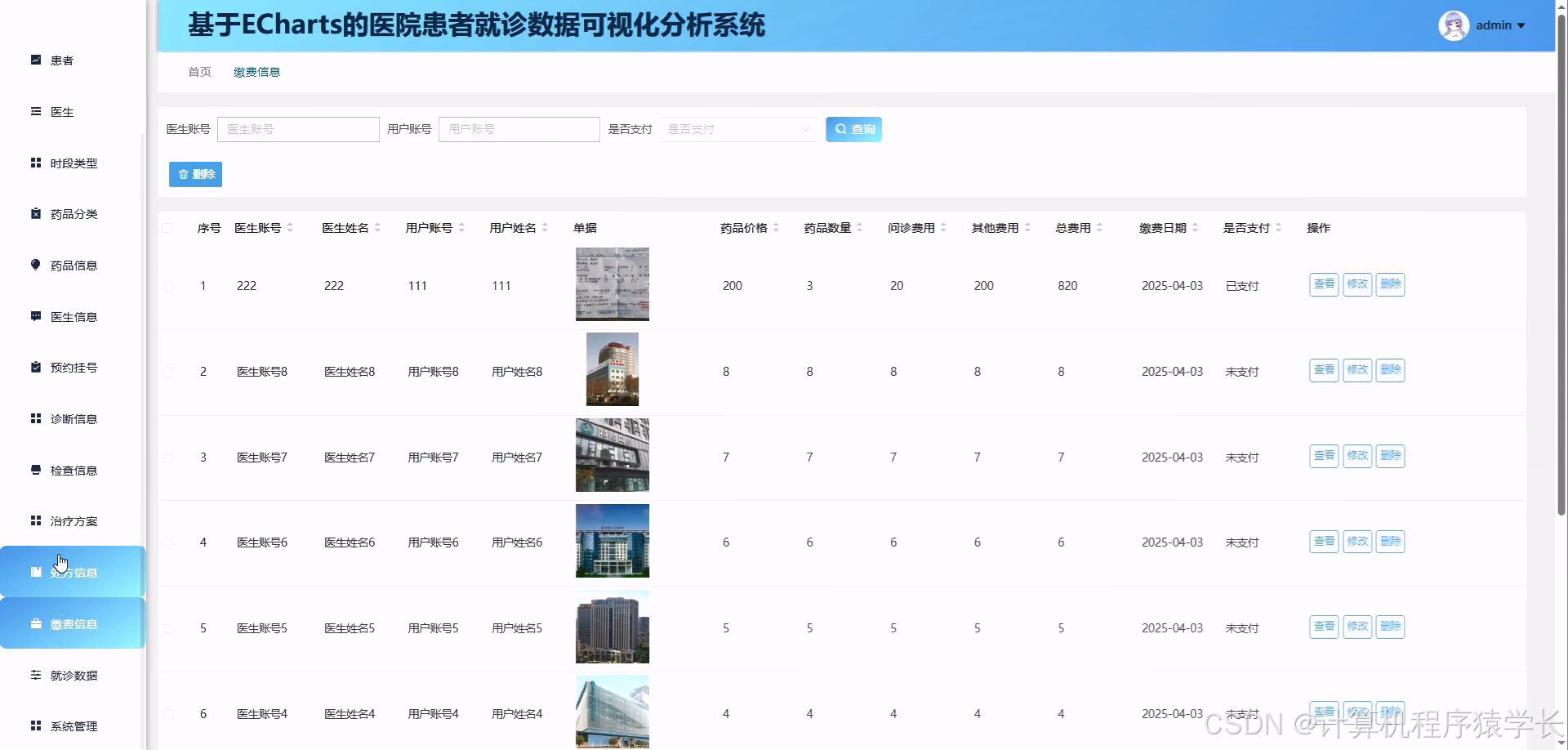Select the 系统管理 sidebar icon
This screenshot has height=750, width=1568.
point(35,725)
